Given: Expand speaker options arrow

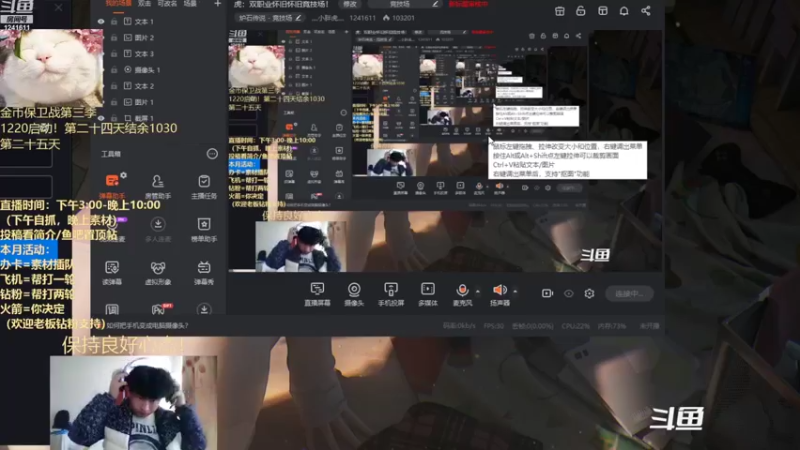Looking at the screenshot, I should (x=515, y=291).
